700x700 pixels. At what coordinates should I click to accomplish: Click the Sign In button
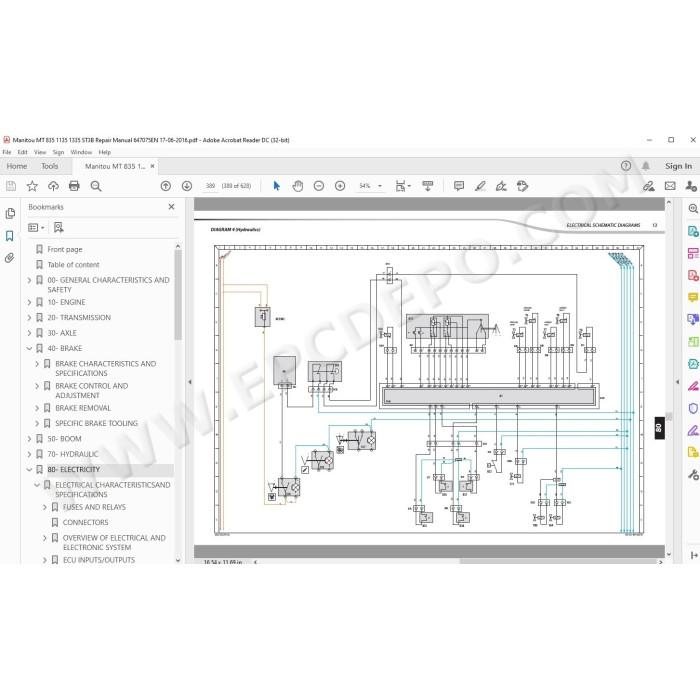(x=678, y=166)
